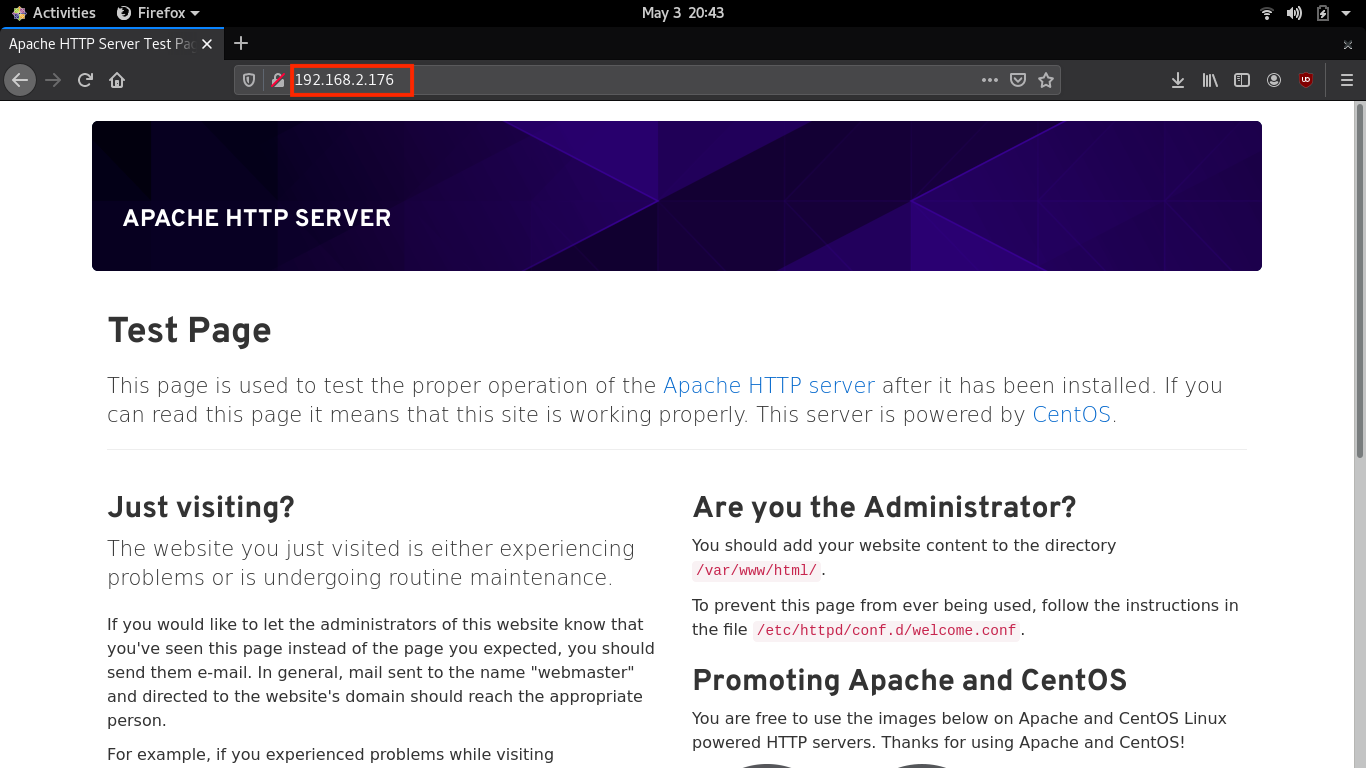Click the battery status icon
Image resolution: width=1366 pixels, height=768 pixels.
[x=1323, y=13]
